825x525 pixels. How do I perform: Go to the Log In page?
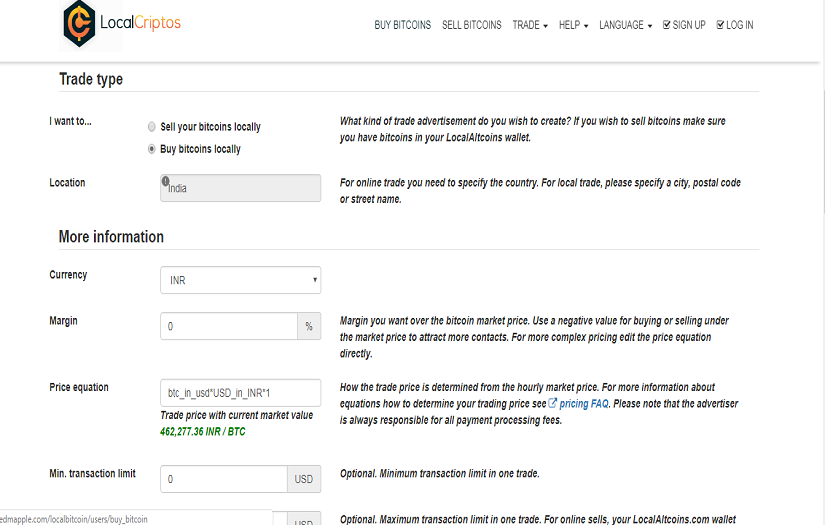click(x=735, y=25)
